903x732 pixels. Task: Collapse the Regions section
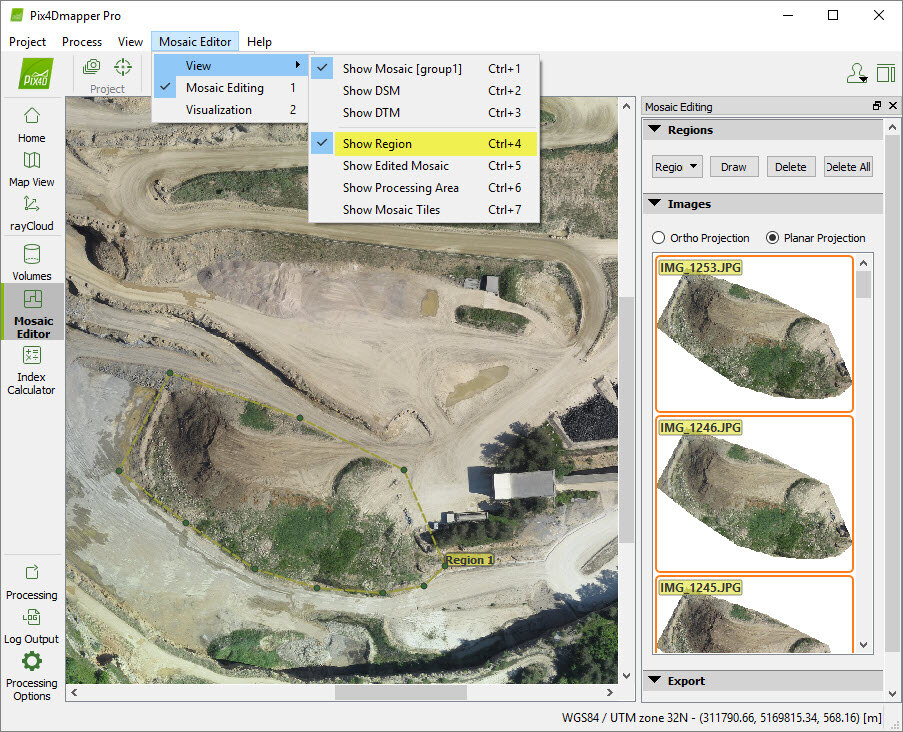tap(655, 130)
